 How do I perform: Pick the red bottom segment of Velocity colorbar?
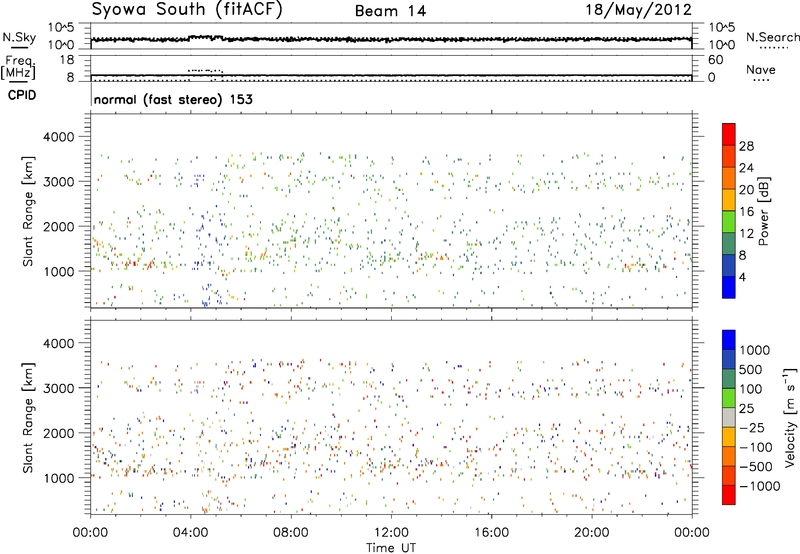click(x=729, y=495)
